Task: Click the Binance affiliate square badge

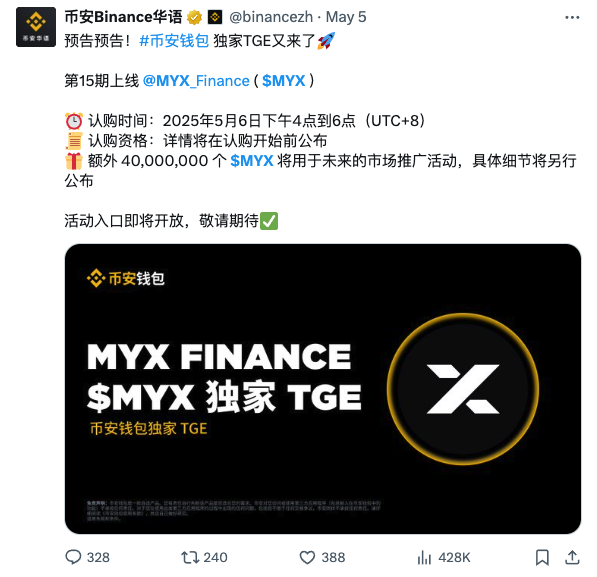Action: tap(215, 17)
